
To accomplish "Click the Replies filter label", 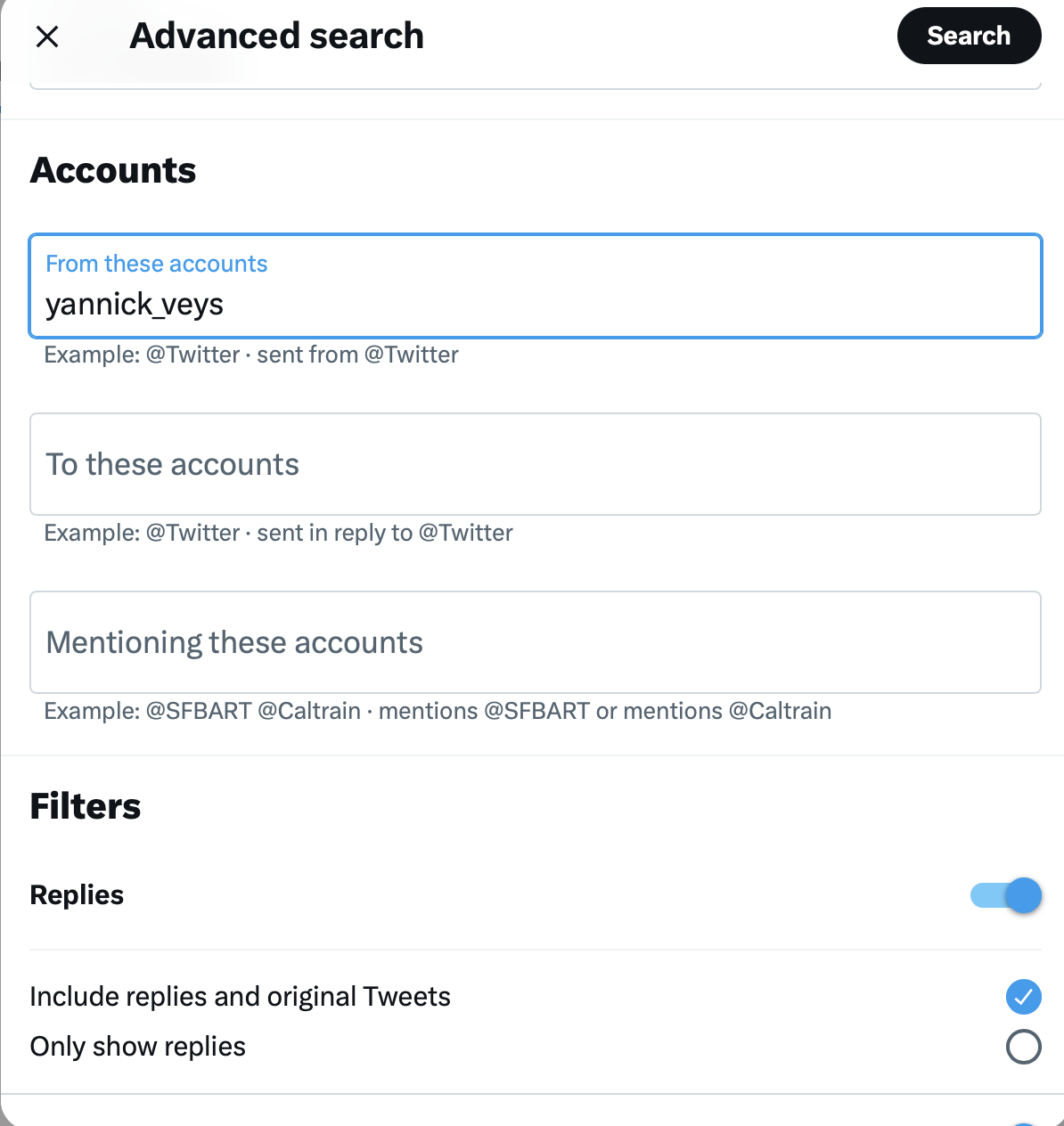I will (x=77, y=895).
